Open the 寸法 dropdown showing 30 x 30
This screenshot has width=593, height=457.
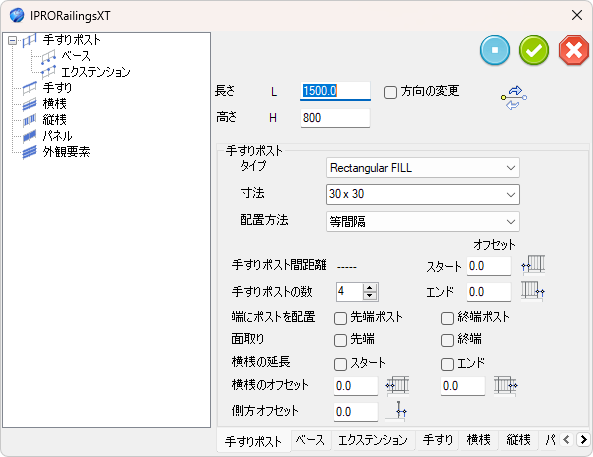coord(422,194)
